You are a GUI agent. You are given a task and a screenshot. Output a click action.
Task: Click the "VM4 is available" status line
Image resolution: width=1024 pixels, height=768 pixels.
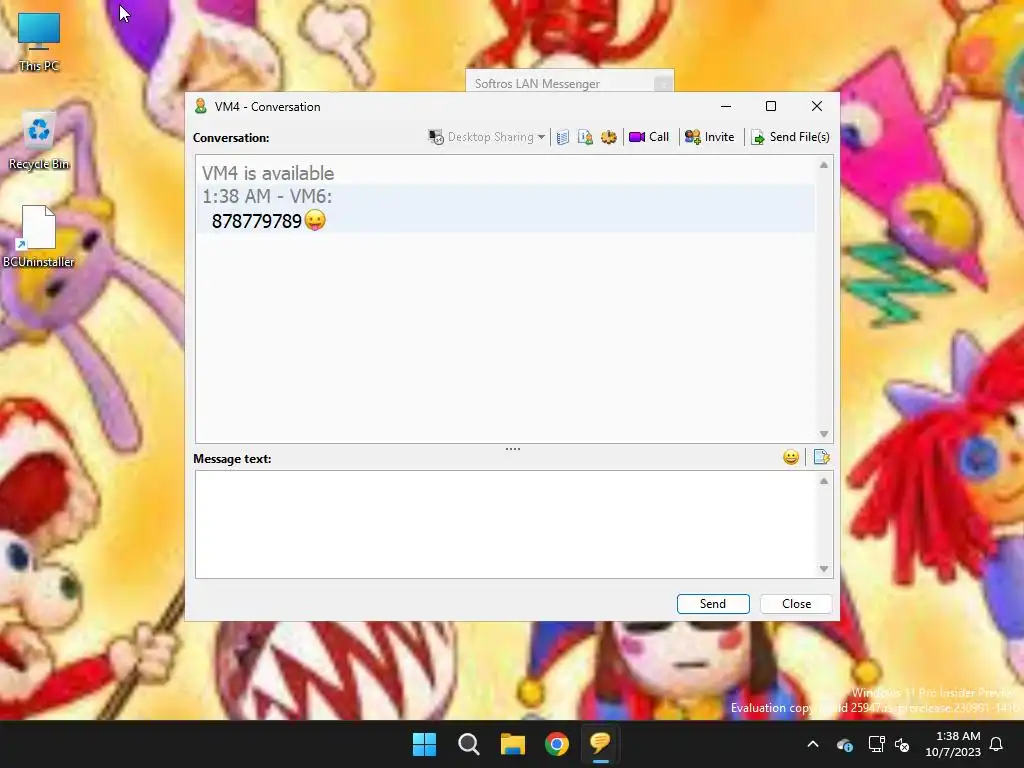[x=268, y=173]
